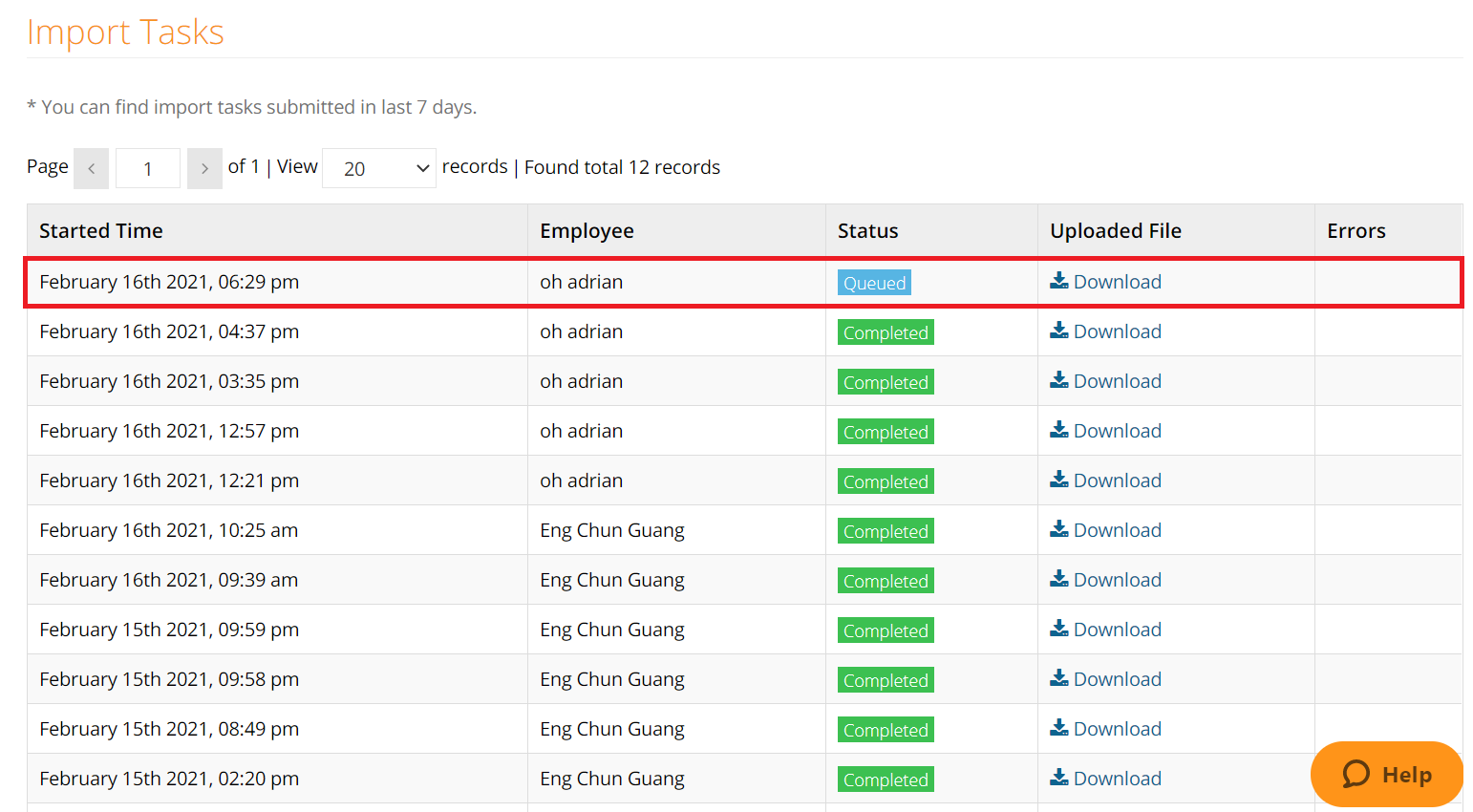Click Download link for 02:20 pm task
Image resolution: width=1473 pixels, height=812 pixels.
(x=1117, y=779)
